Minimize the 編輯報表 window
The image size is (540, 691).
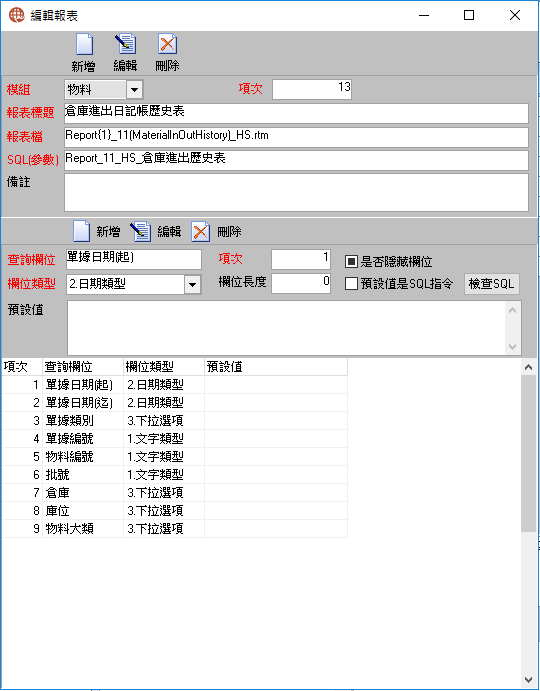point(424,15)
